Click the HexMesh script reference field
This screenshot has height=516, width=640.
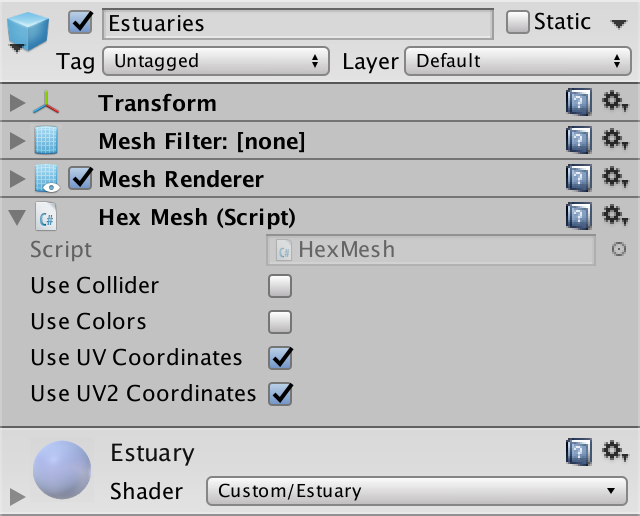pyautogui.click(x=431, y=249)
